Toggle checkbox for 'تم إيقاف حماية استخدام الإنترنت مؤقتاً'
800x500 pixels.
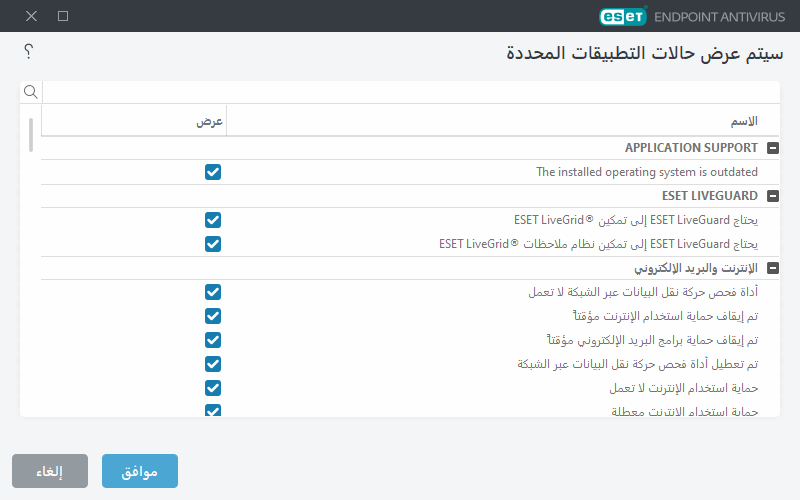(213, 316)
